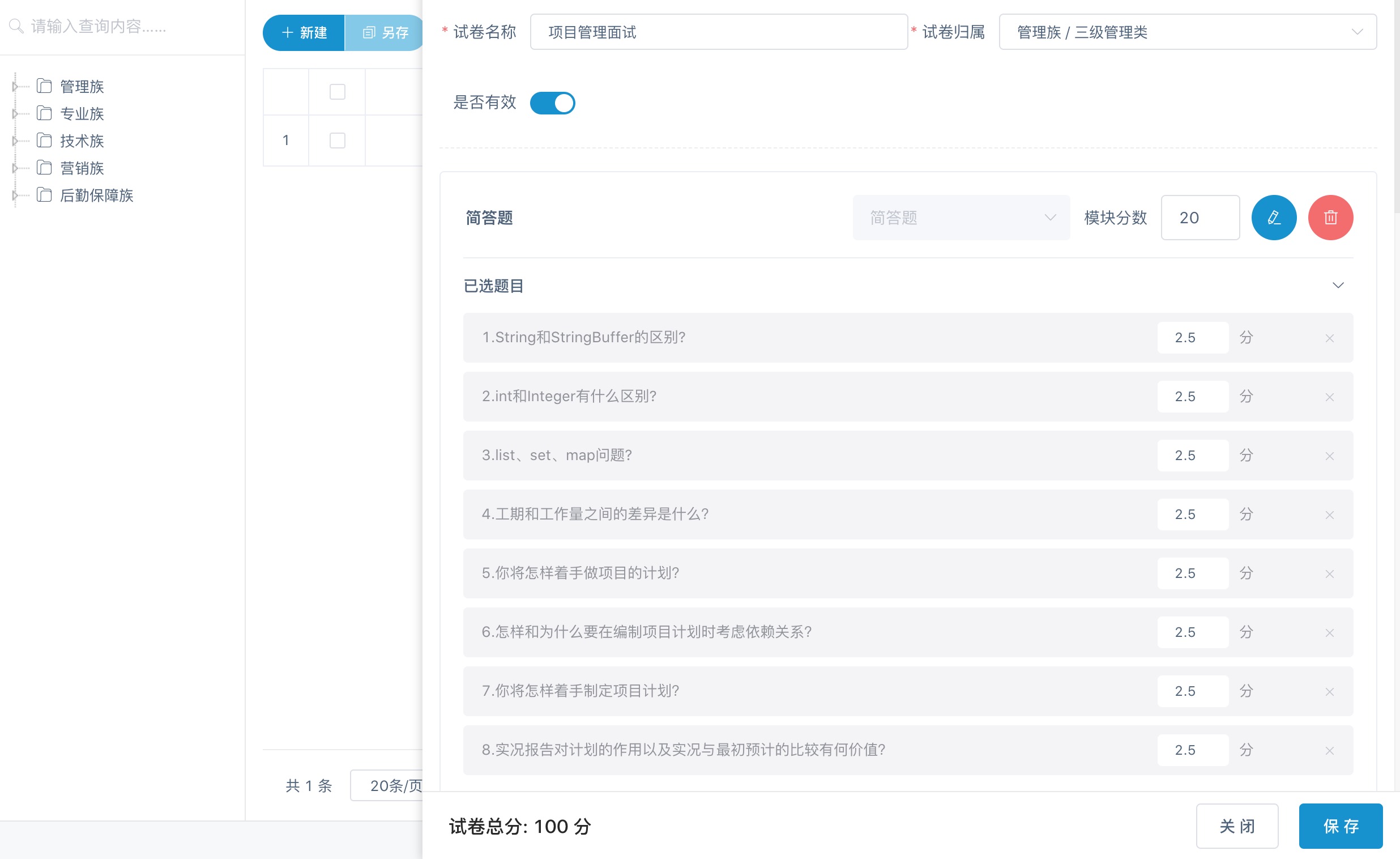Click the red trash delete icon
The width and height of the screenshot is (1400, 859).
(x=1330, y=218)
